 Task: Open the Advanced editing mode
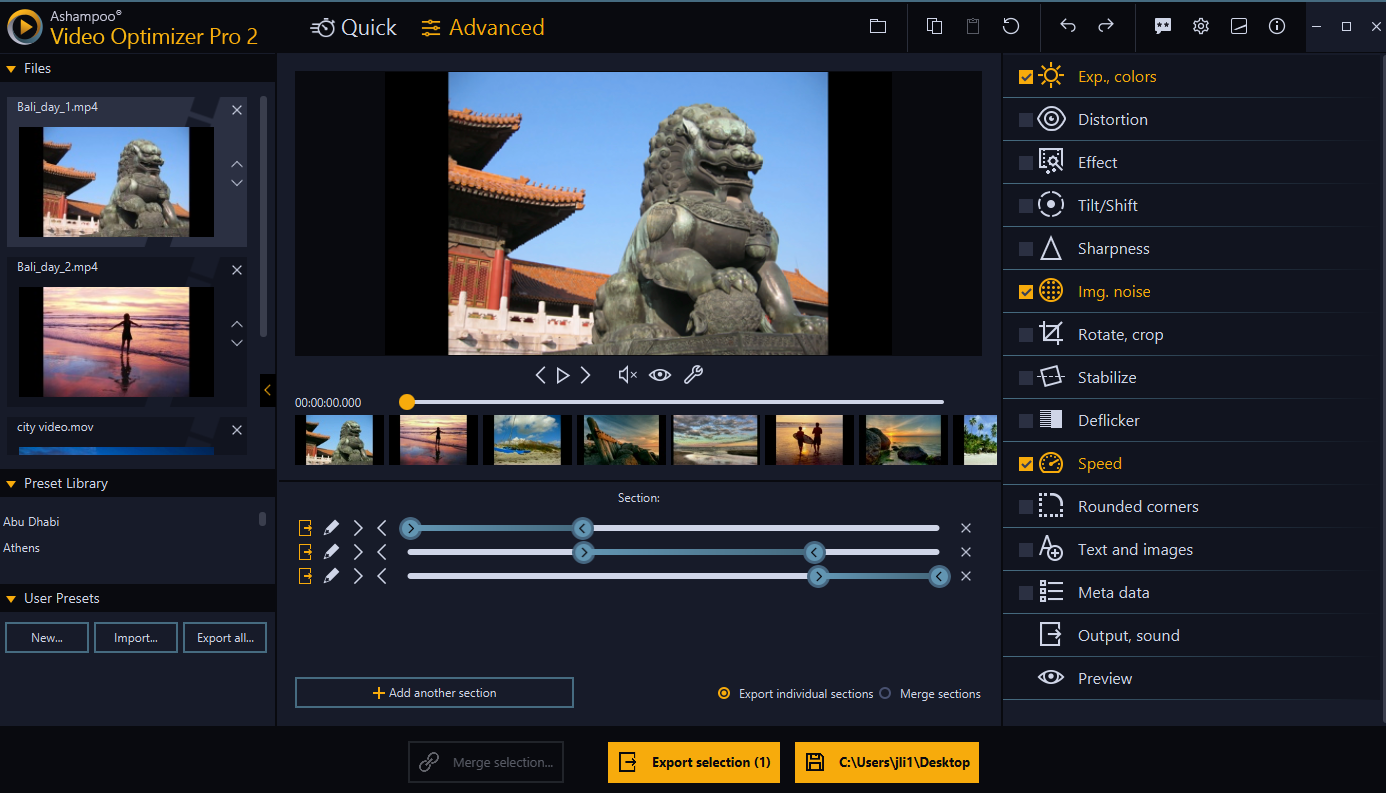pos(482,27)
